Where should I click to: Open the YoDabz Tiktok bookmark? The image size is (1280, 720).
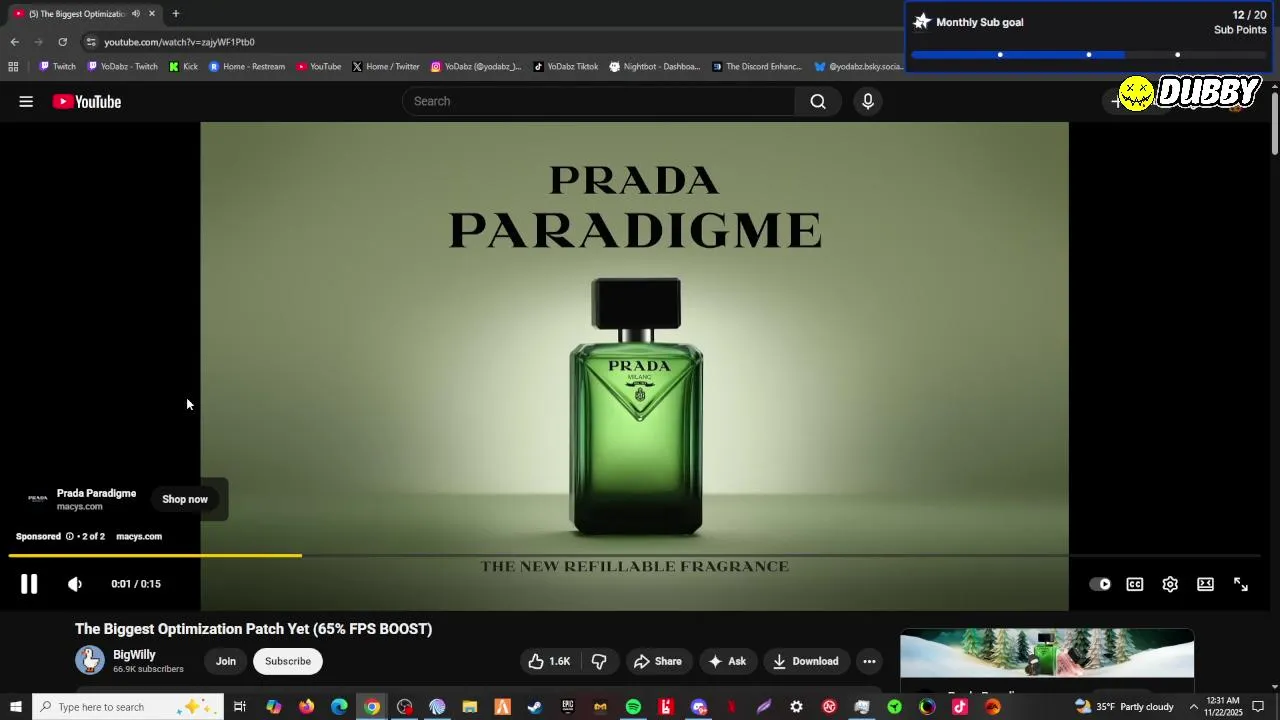click(x=565, y=67)
